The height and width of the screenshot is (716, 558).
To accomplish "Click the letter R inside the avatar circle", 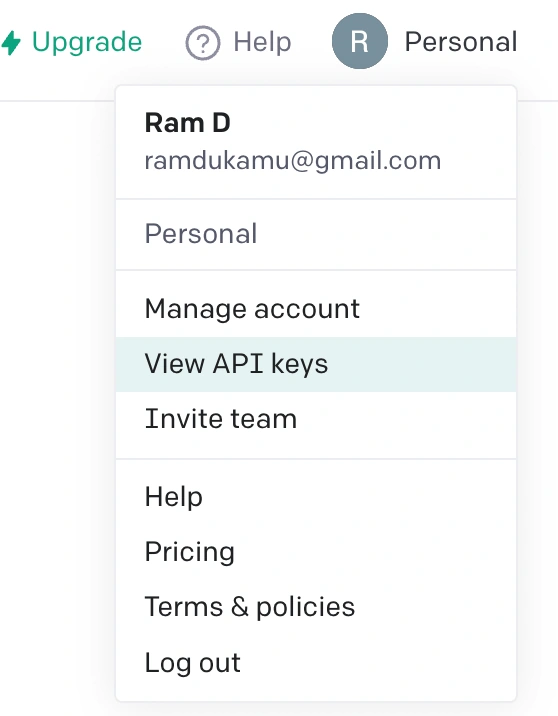I will 359,42.
